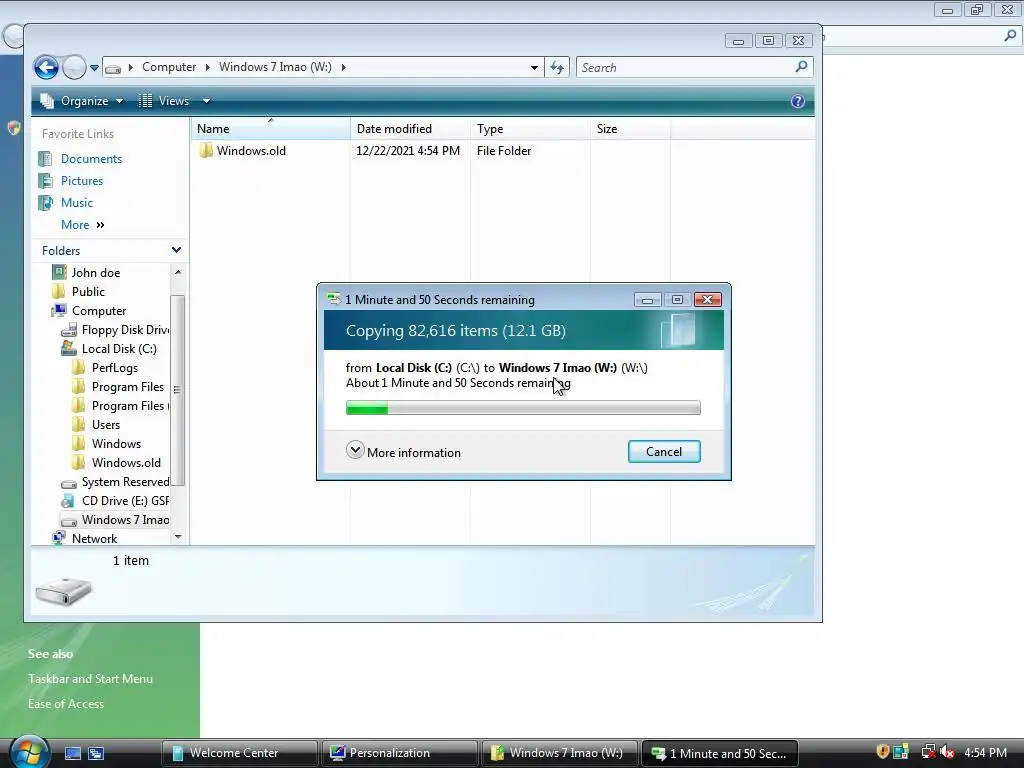Open Explorer Help question mark icon
Image resolution: width=1024 pixels, height=768 pixels.
coord(797,101)
